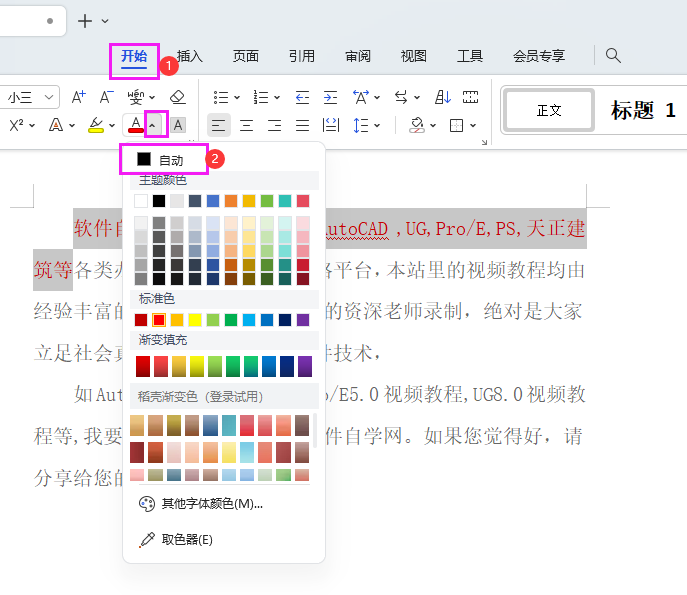Apply the 标题 1 heading style

tap(643, 110)
